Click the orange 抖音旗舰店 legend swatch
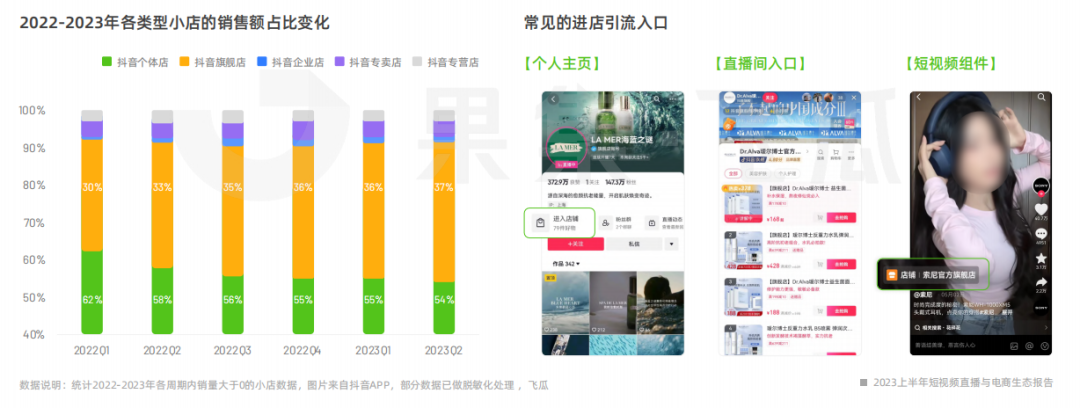This screenshot has height=408, width=1080. click(x=184, y=61)
